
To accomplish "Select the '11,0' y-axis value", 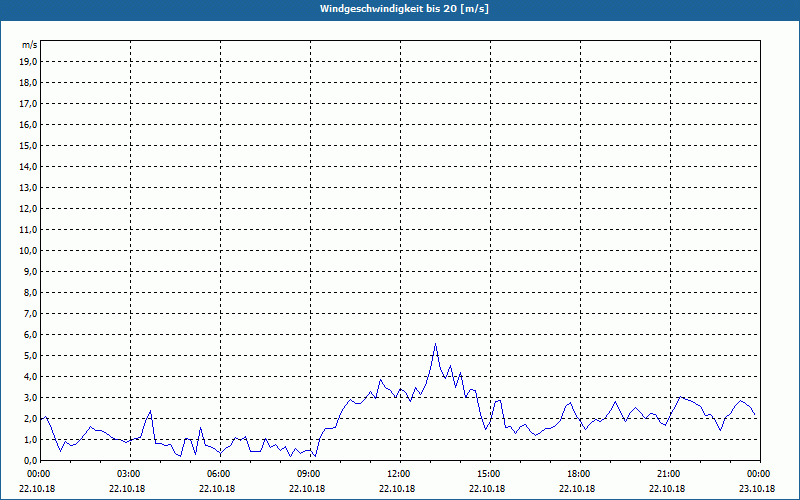I will tap(28, 230).
